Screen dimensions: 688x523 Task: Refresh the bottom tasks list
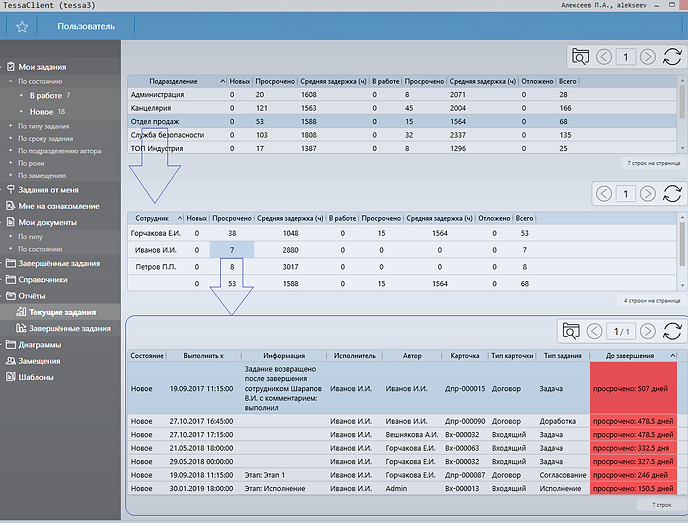point(672,331)
